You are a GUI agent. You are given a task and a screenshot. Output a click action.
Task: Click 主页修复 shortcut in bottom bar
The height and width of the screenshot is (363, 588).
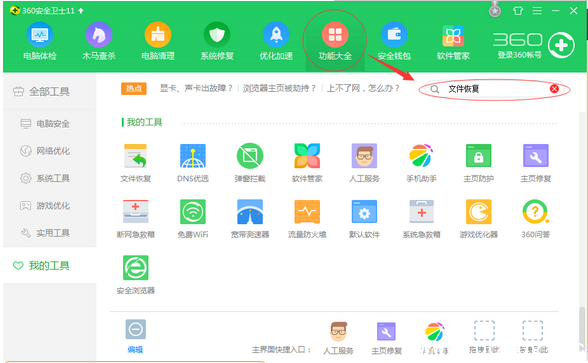click(x=386, y=338)
